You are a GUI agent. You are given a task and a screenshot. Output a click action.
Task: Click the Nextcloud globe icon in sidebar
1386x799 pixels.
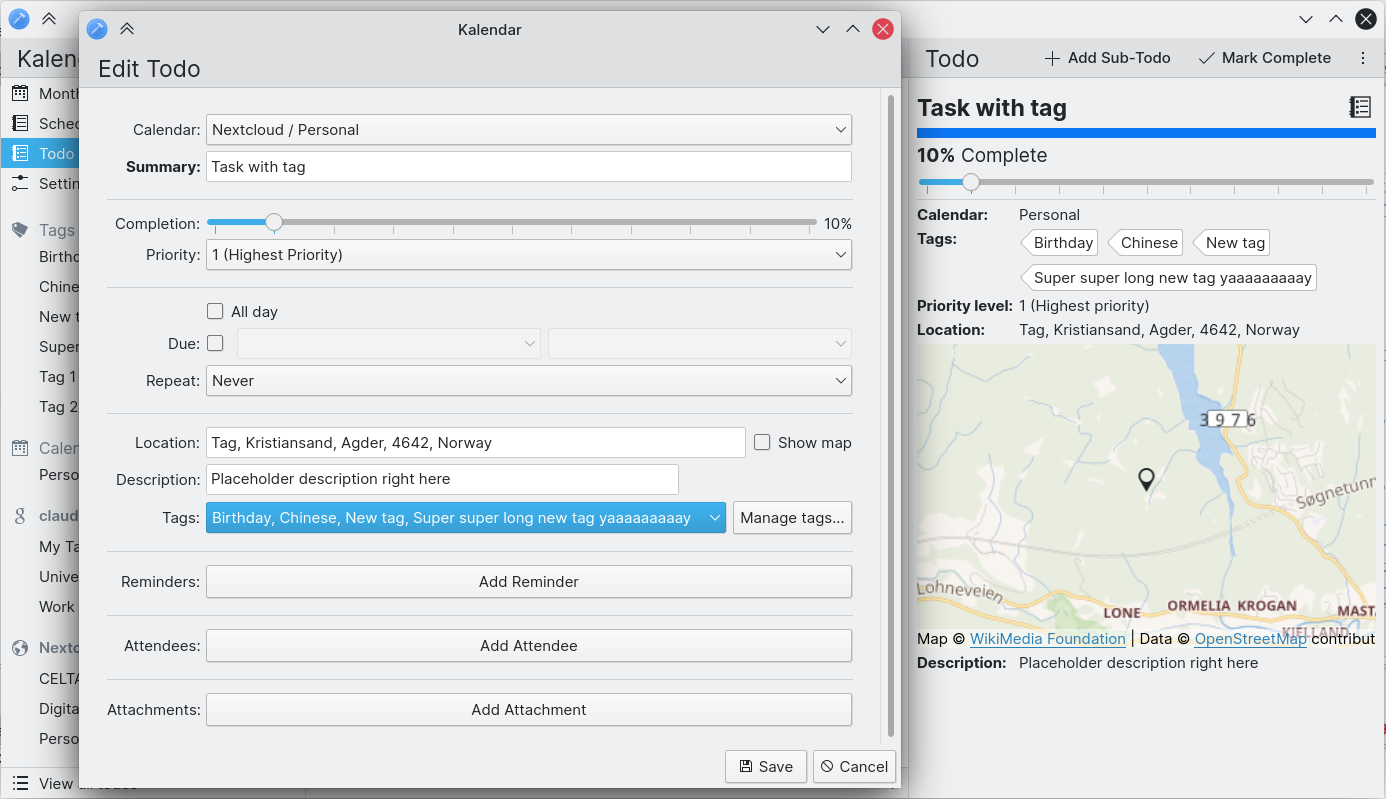click(x=20, y=648)
